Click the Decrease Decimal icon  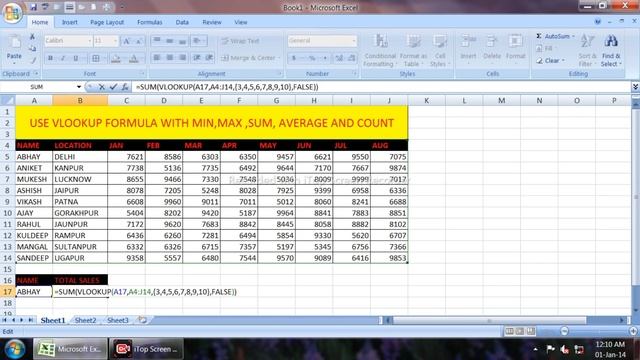pyautogui.click(x=352, y=58)
